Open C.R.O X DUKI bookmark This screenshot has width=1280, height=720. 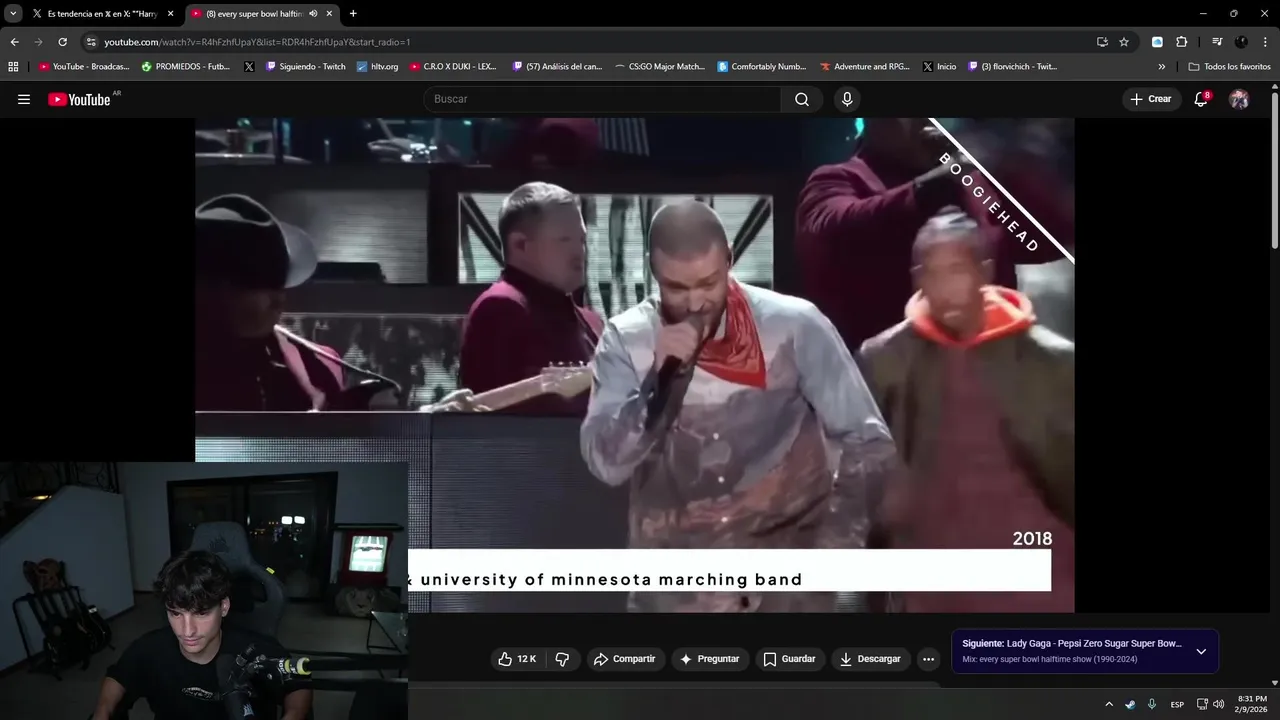(453, 67)
